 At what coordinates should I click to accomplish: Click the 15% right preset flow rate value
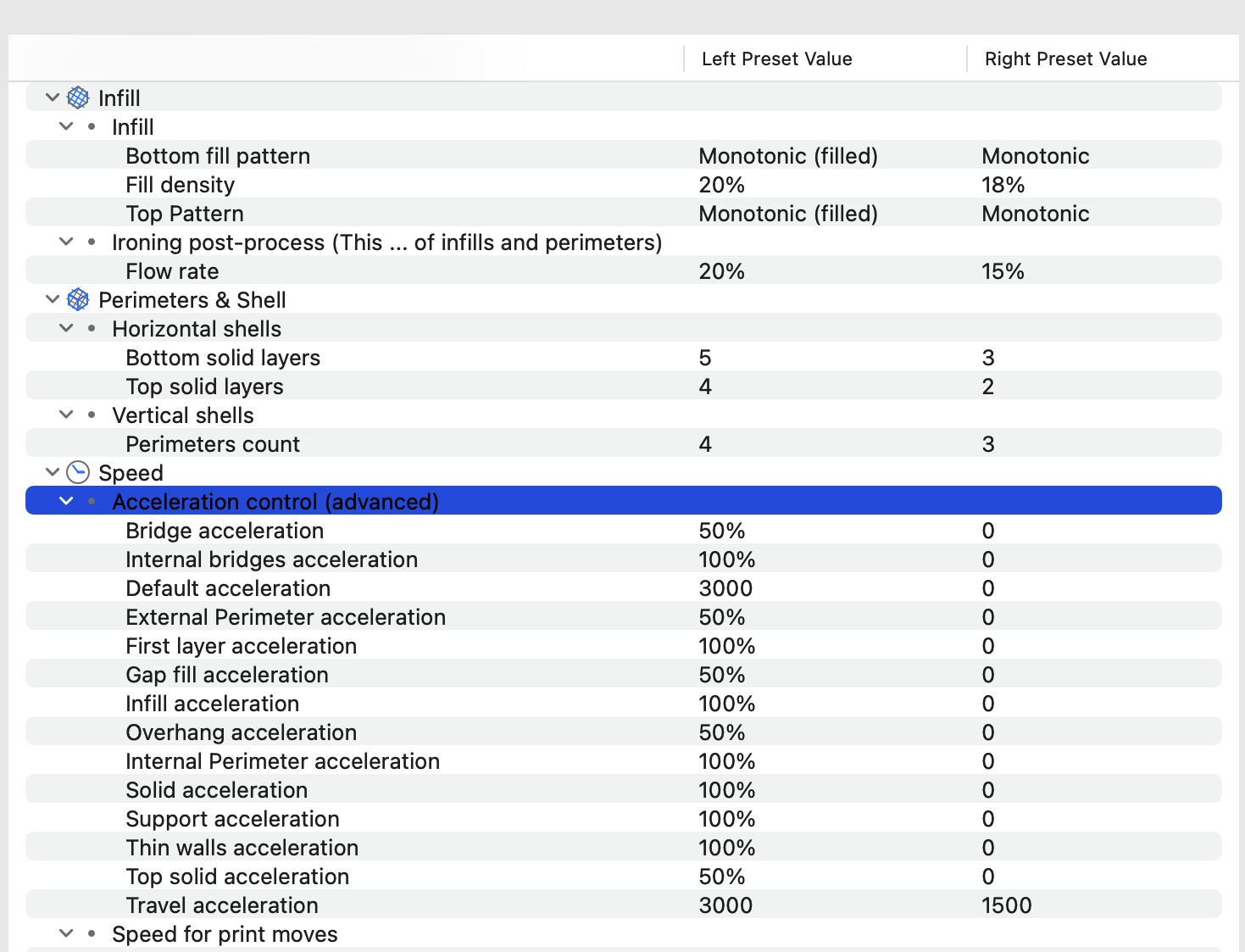click(1003, 271)
